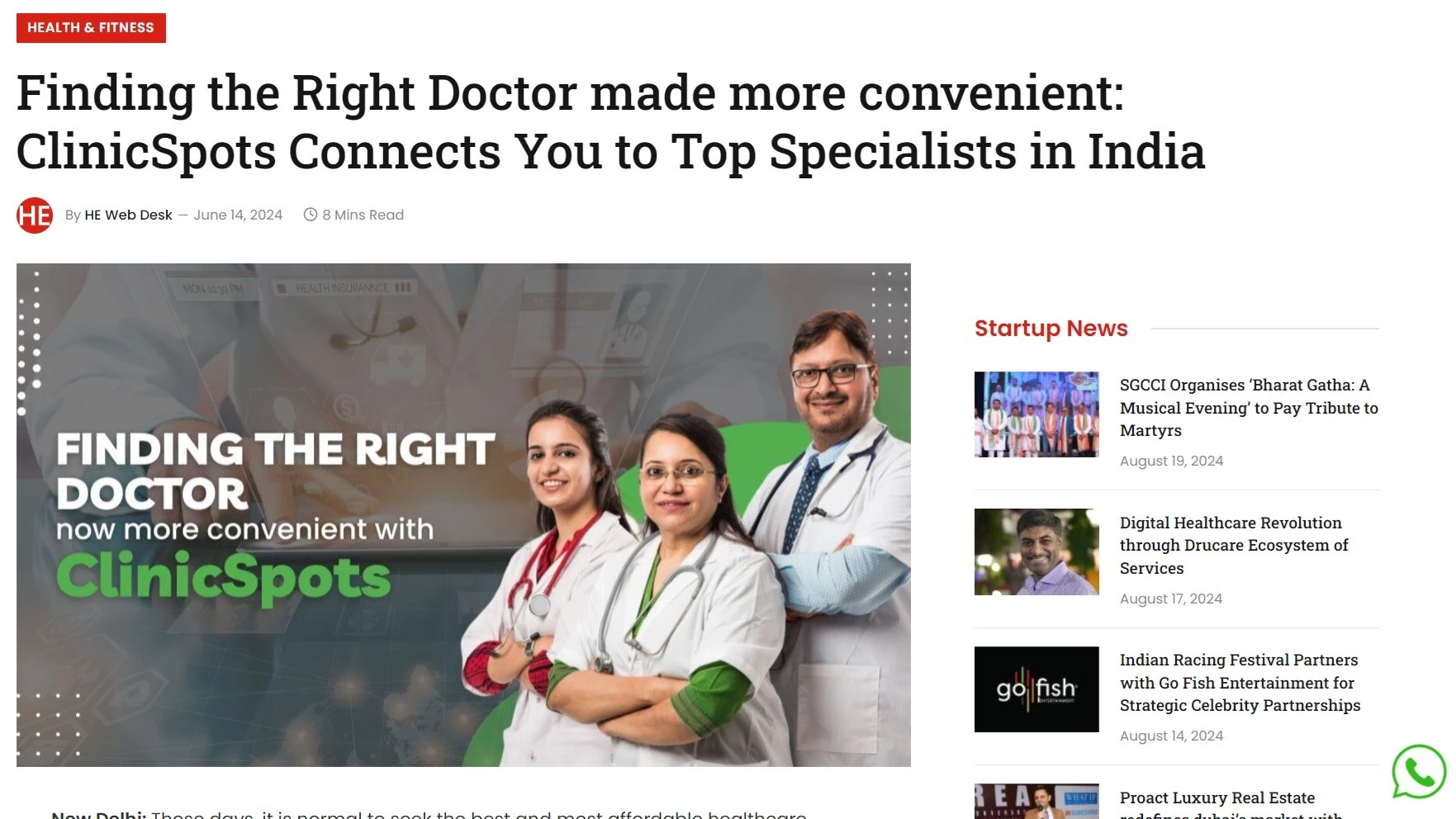Open the Drucare smiling man thumbnail
1456x819 pixels.
1036,552
